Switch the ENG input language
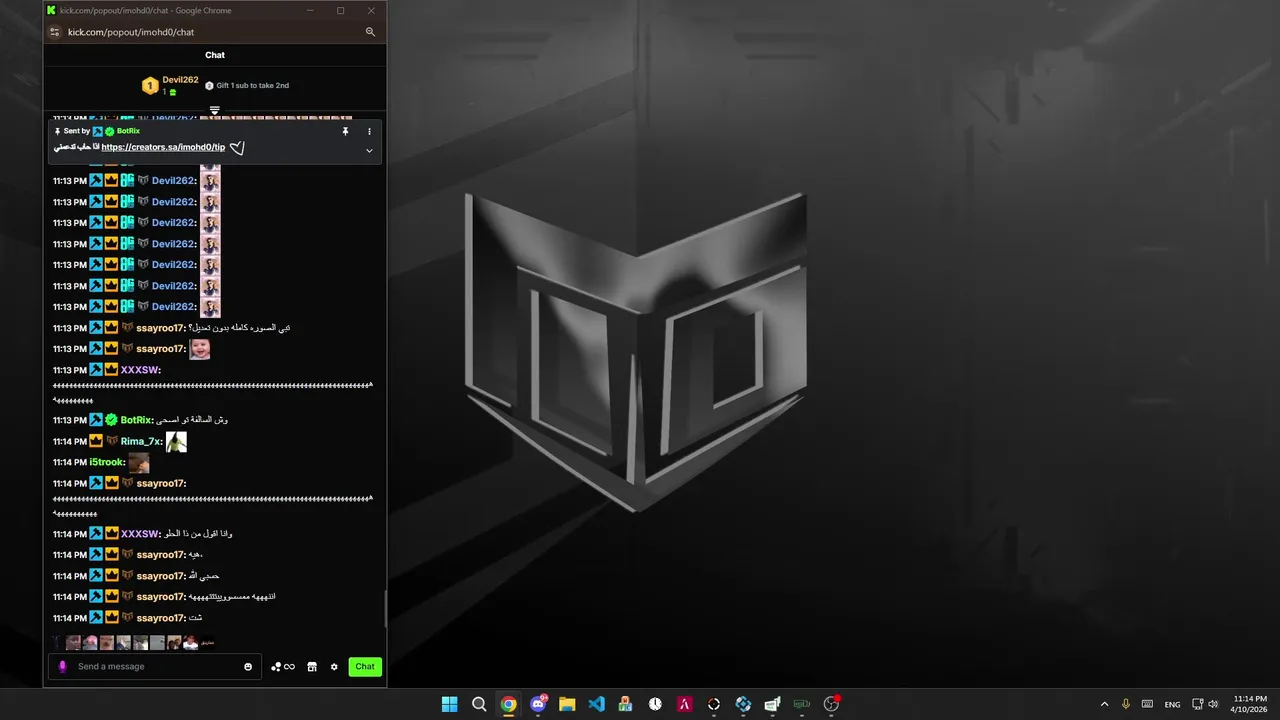 click(x=1172, y=704)
